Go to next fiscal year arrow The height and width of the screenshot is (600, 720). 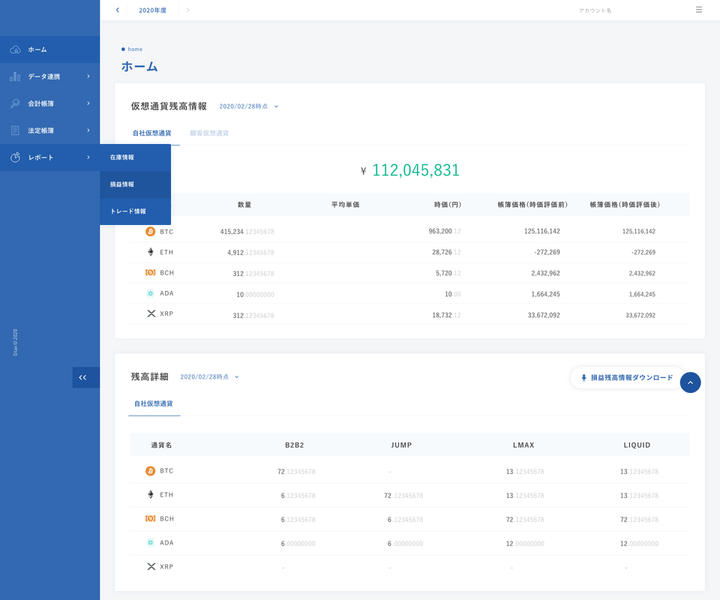coord(188,10)
